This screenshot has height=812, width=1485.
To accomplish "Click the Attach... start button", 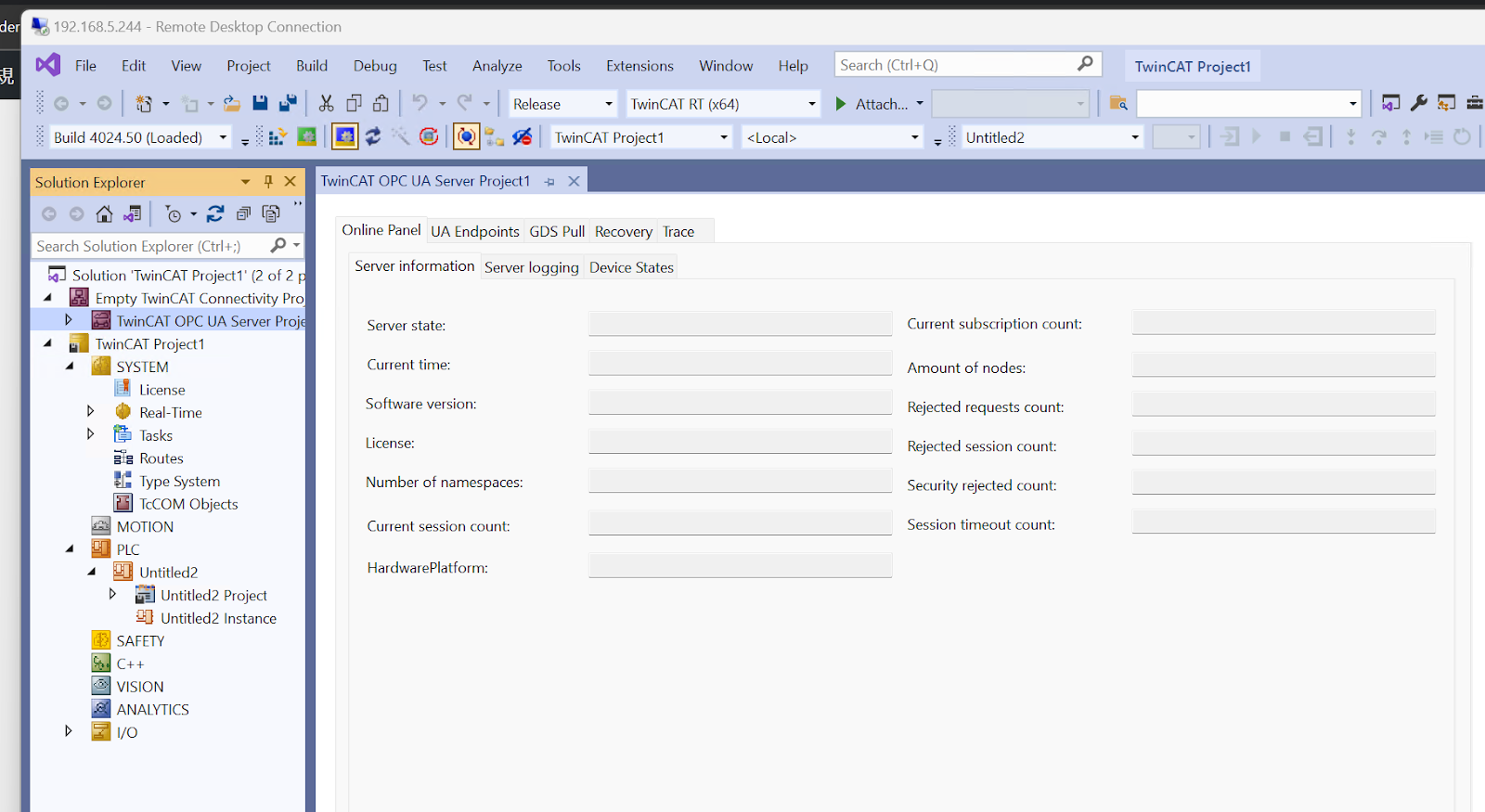I will click(871, 104).
